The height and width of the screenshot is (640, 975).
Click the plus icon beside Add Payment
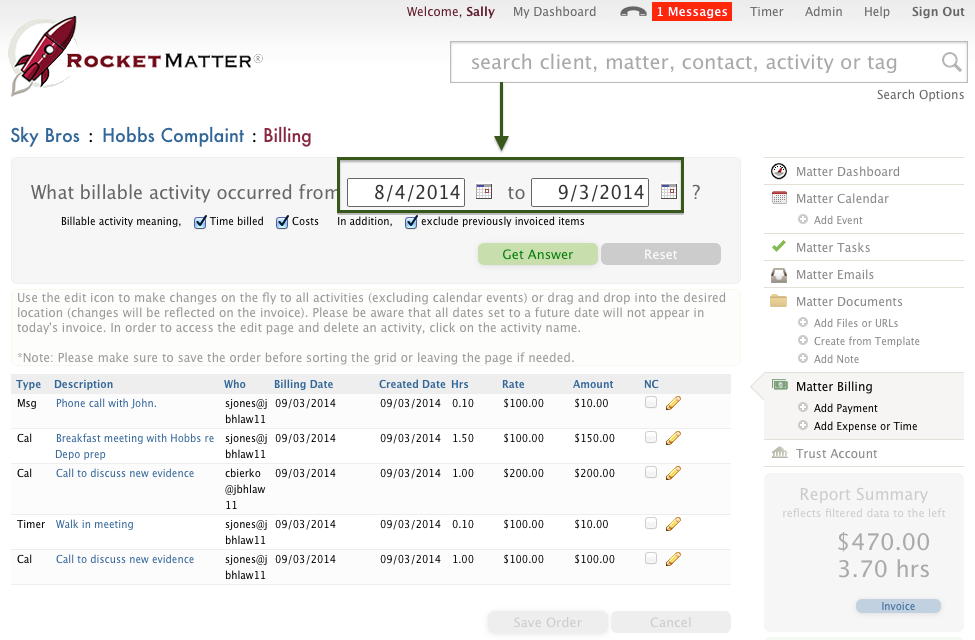[x=803, y=408]
